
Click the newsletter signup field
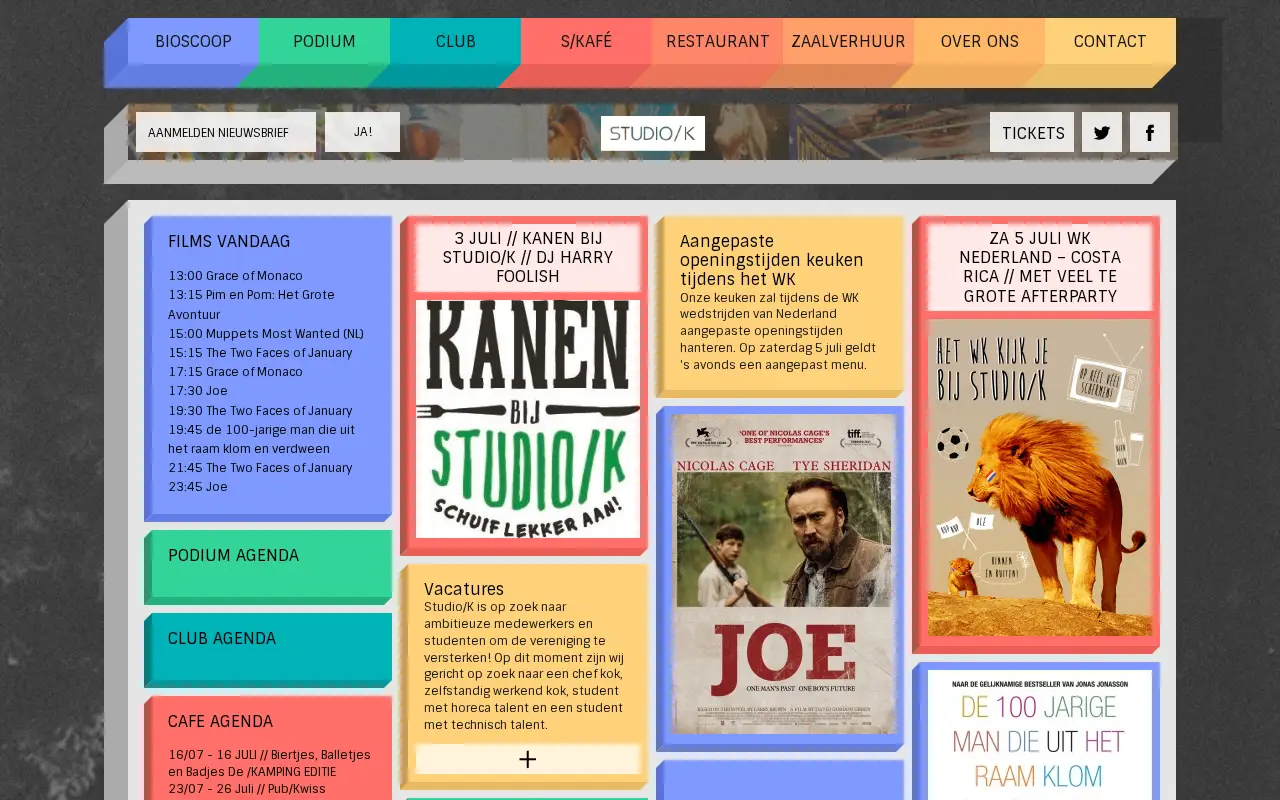click(x=226, y=132)
